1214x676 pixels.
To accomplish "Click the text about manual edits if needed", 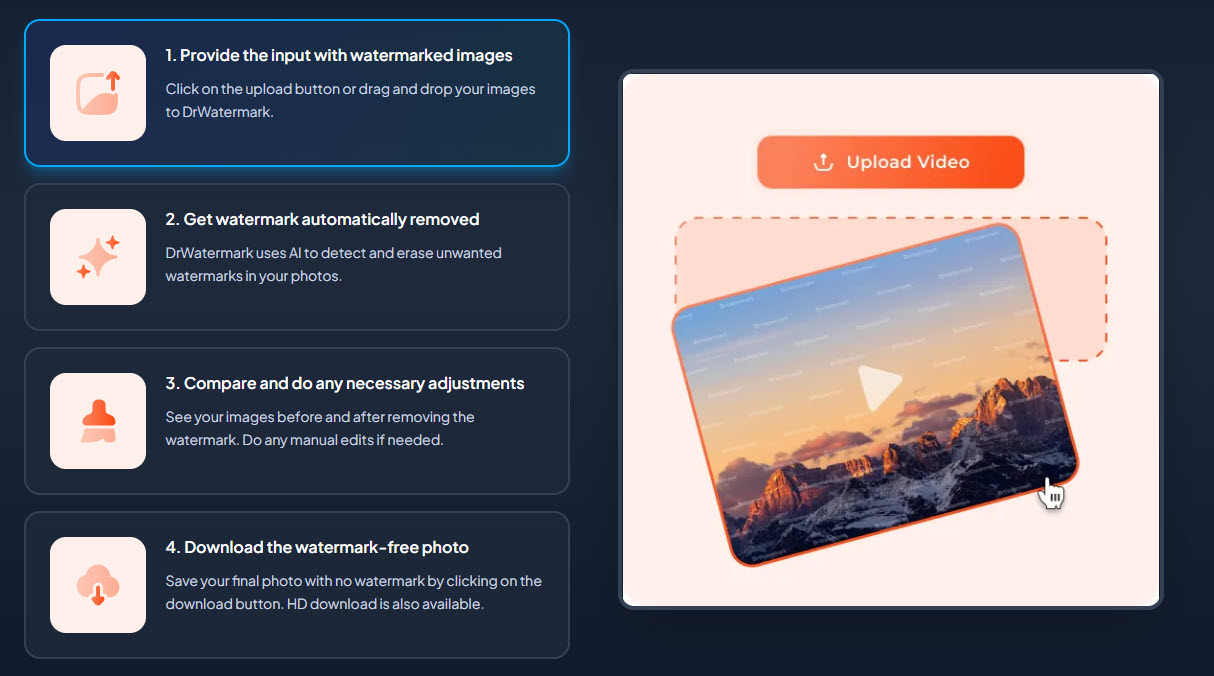I will click(x=320, y=429).
